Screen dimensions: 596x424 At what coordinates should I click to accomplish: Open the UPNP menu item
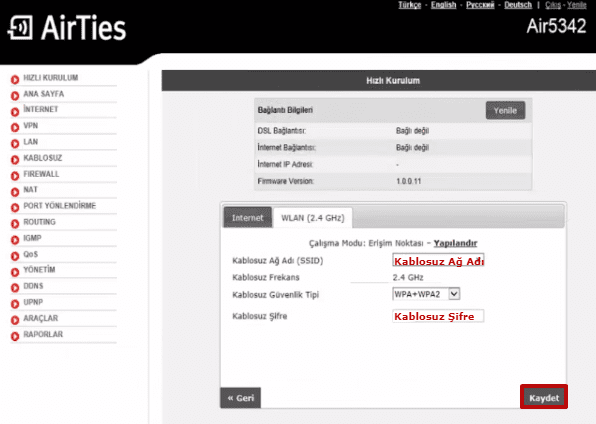tap(33, 302)
